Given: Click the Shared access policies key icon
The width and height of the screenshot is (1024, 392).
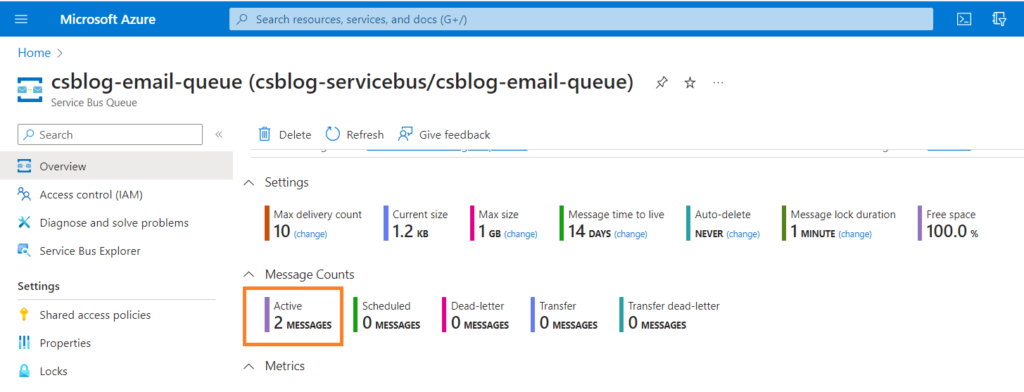Looking at the screenshot, I should [24, 314].
